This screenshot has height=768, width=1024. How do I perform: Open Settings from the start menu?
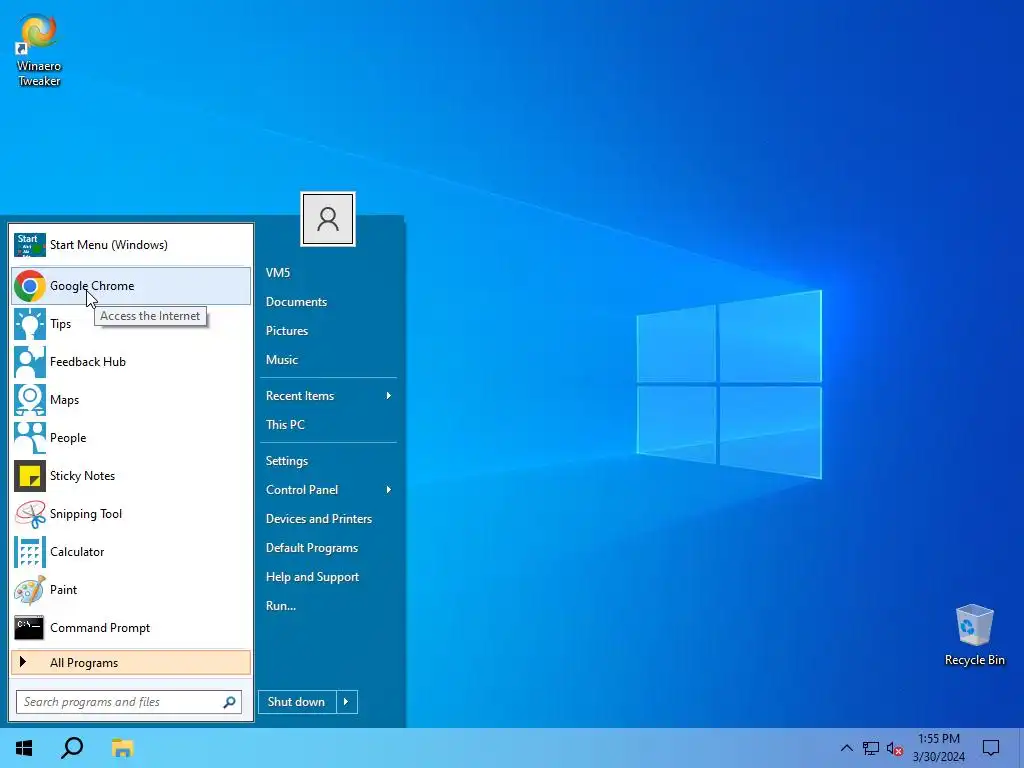point(287,461)
